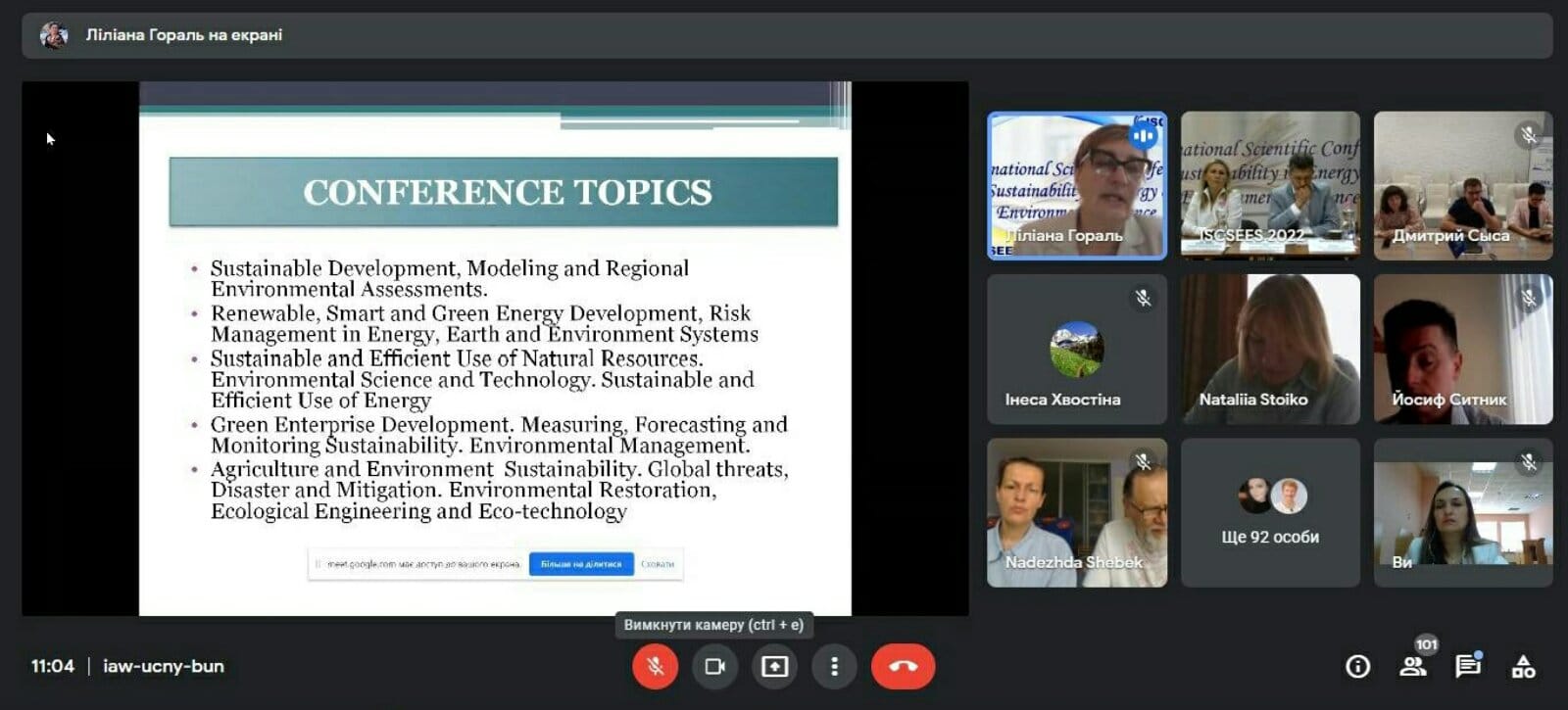This screenshot has height=710, width=1568.
Task: Unmute the microphone with the red button
Action: [x=655, y=667]
